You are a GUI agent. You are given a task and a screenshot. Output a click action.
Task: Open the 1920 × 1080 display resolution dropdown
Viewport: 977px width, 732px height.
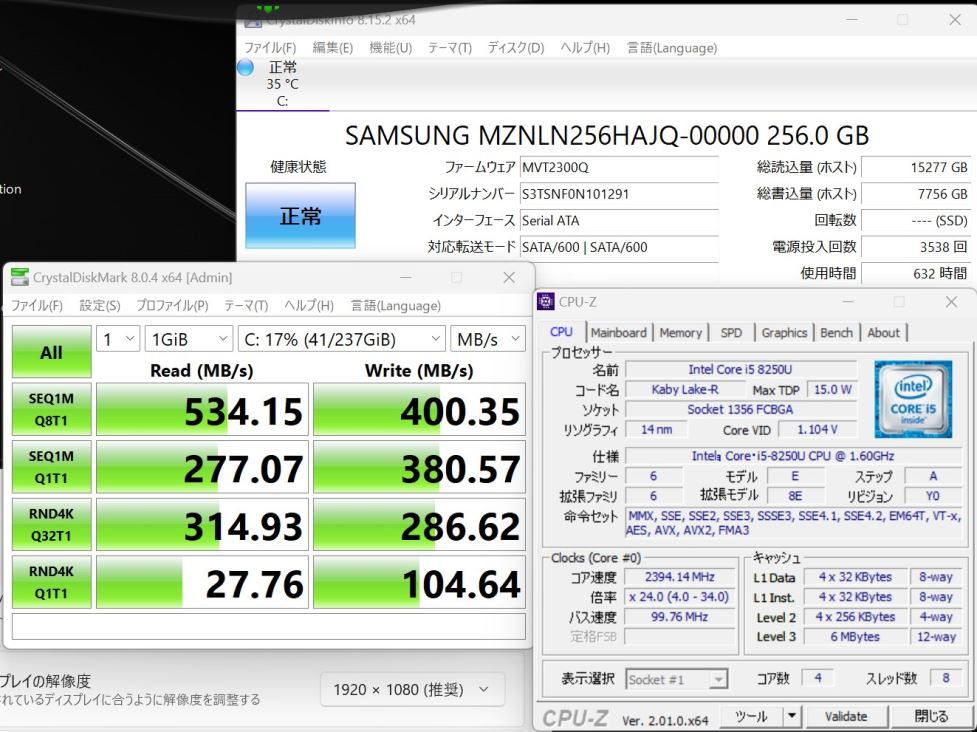[x=412, y=690]
